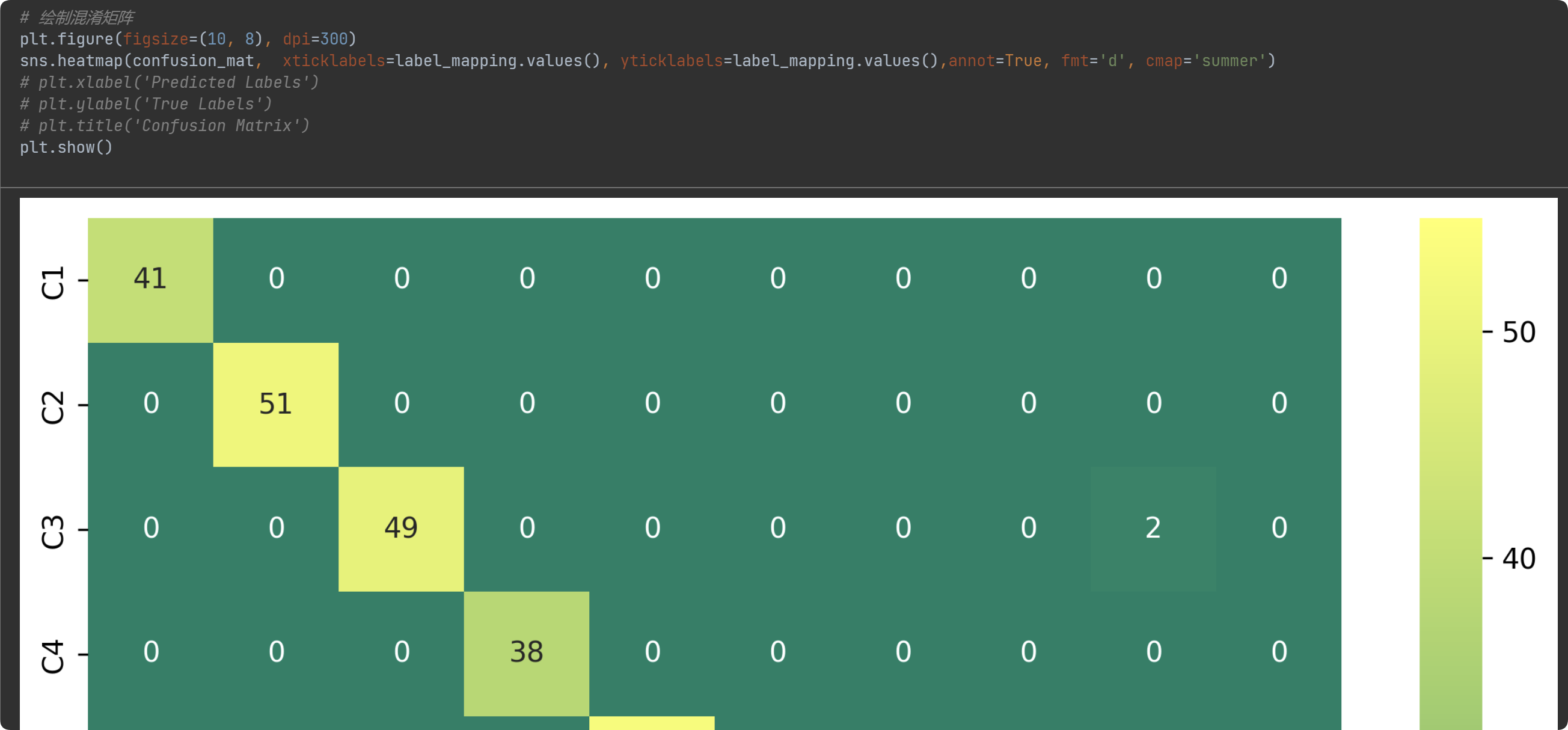Image resolution: width=1568 pixels, height=730 pixels.
Task: Click the colorbar tick label 50
Action: point(1518,333)
